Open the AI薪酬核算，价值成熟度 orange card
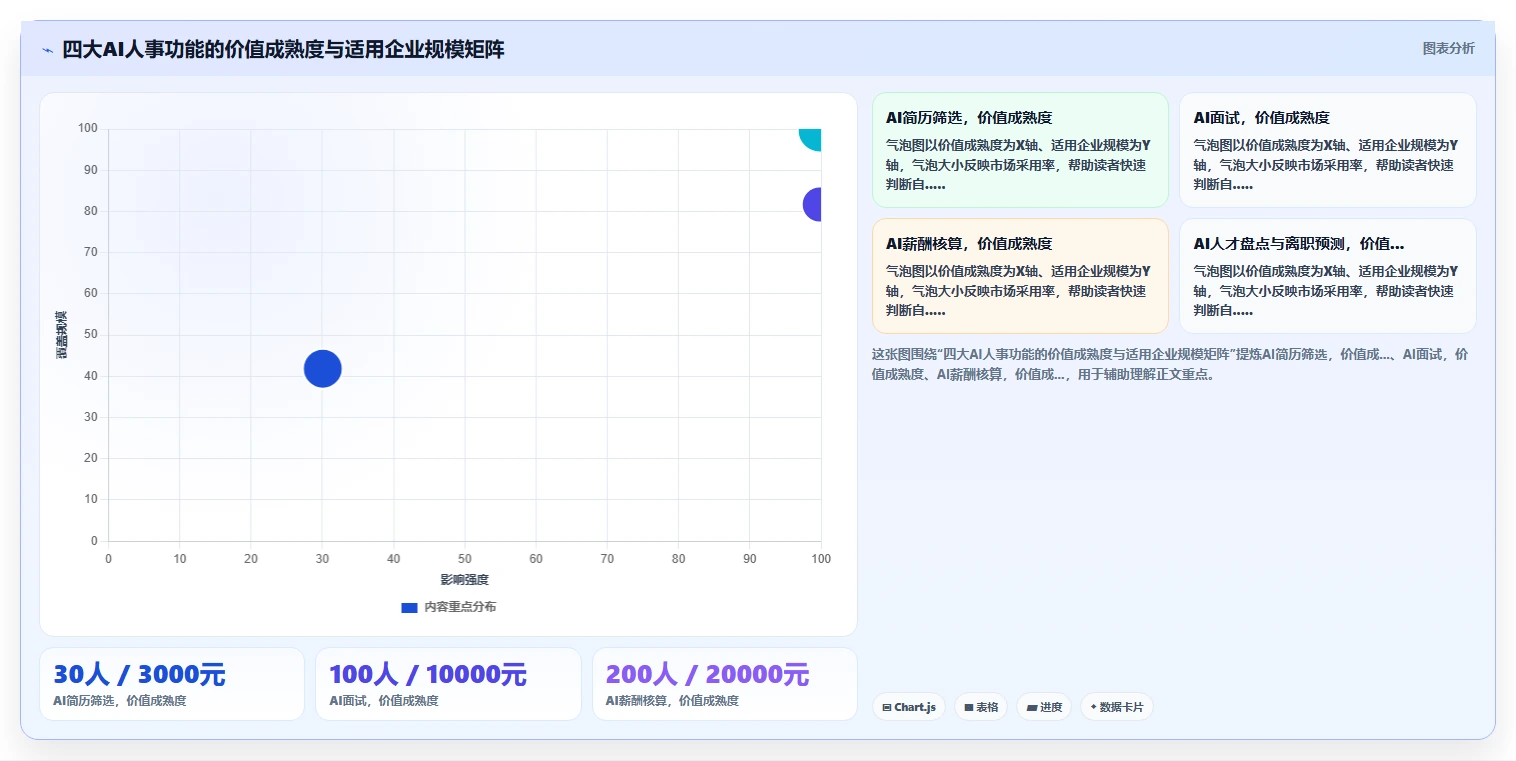 pyautogui.click(x=1020, y=276)
